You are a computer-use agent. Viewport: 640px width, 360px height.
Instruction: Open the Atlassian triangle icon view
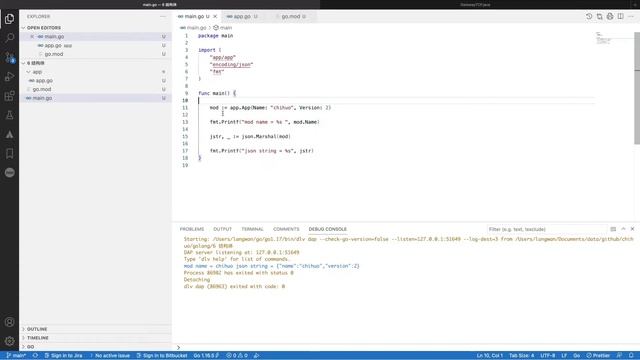[9, 134]
